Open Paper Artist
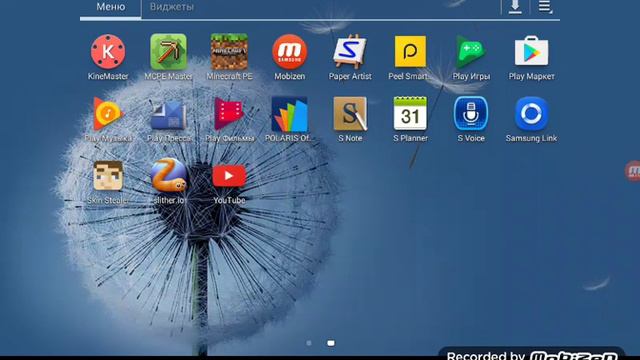Image resolution: width=640 pixels, height=360 pixels. pyautogui.click(x=350, y=52)
